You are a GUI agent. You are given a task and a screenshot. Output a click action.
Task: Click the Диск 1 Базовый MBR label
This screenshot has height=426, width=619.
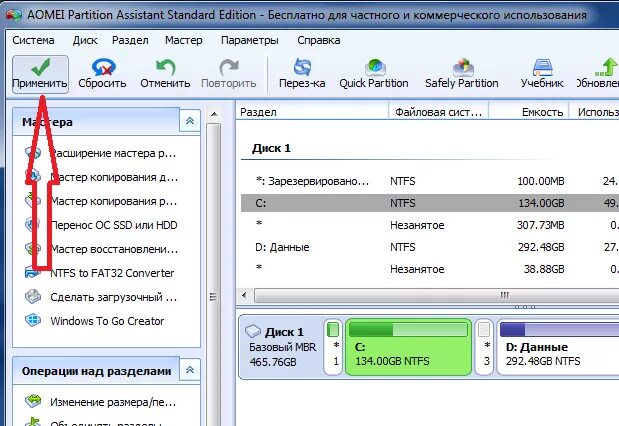tap(283, 347)
